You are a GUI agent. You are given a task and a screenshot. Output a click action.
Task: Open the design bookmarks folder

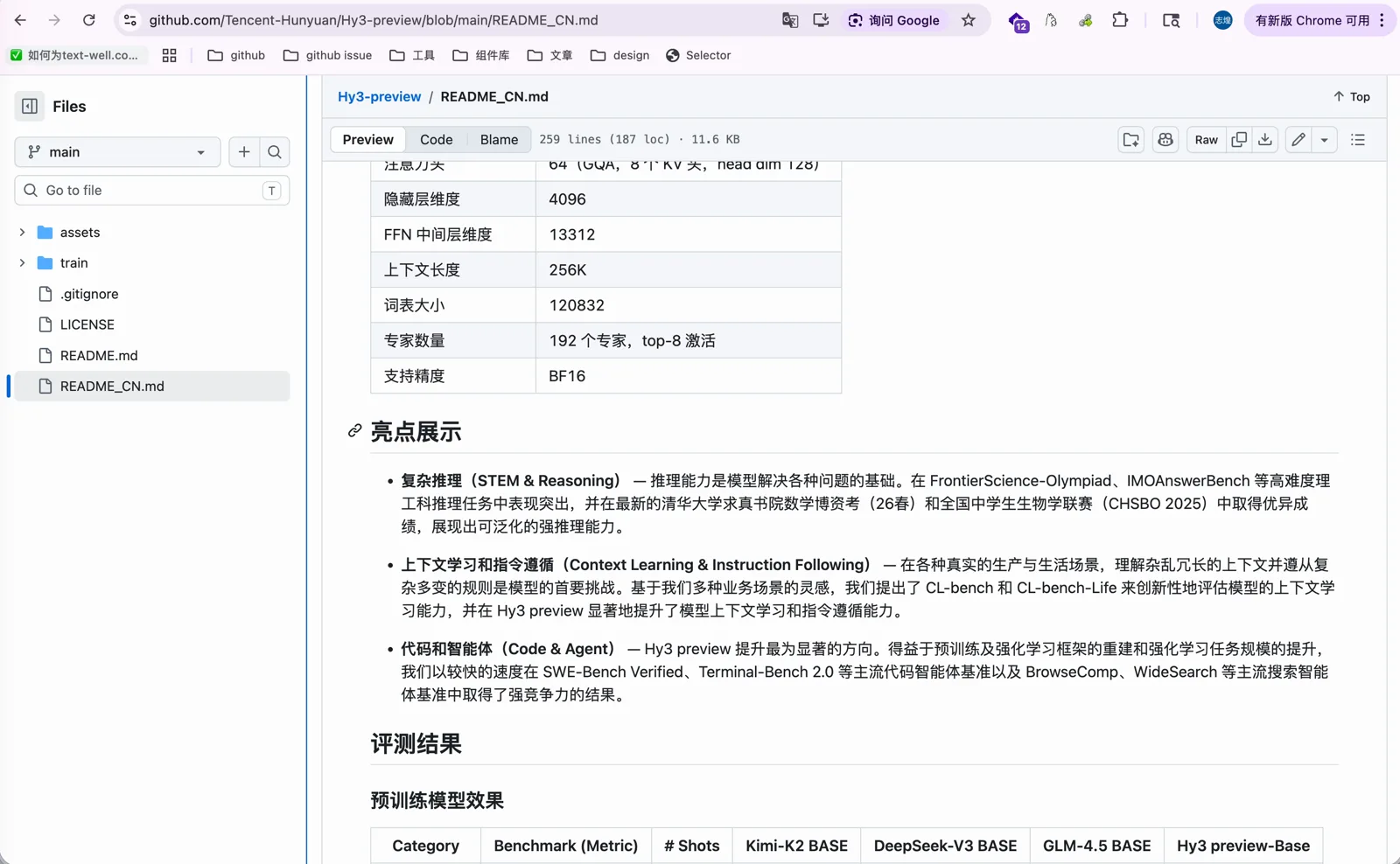coord(620,55)
